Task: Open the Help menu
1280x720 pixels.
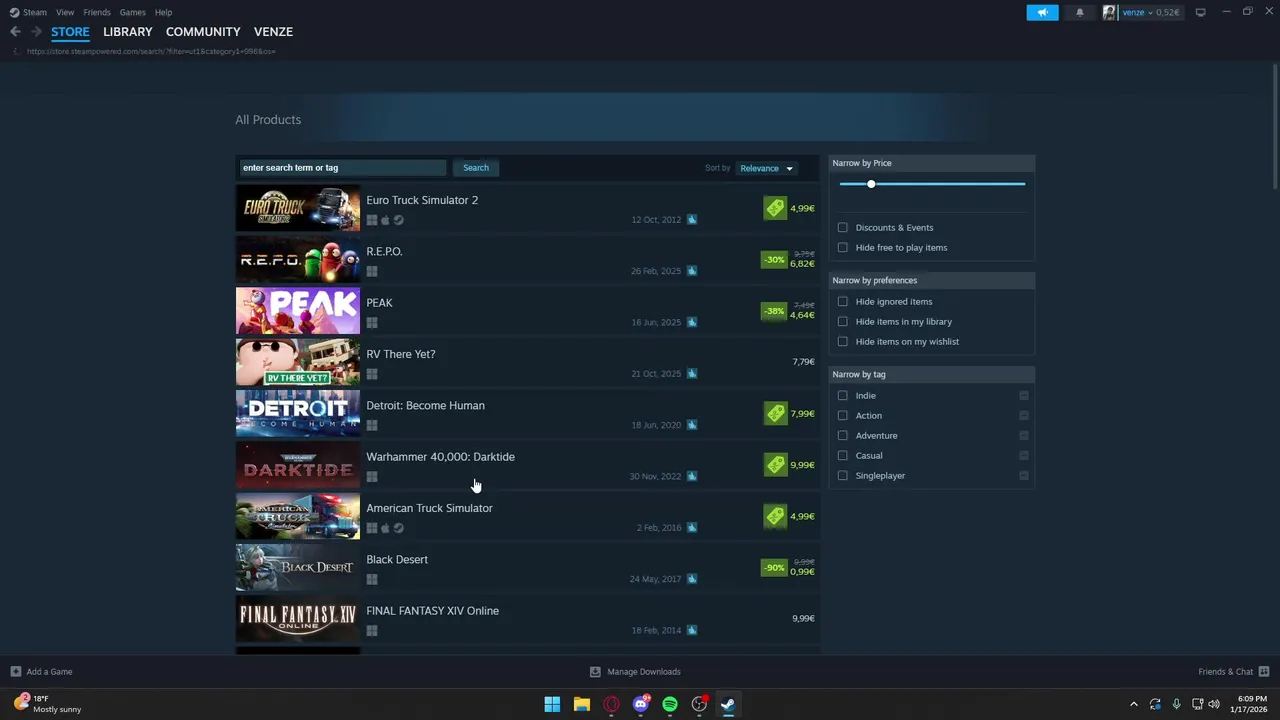Action: (x=163, y=12)
